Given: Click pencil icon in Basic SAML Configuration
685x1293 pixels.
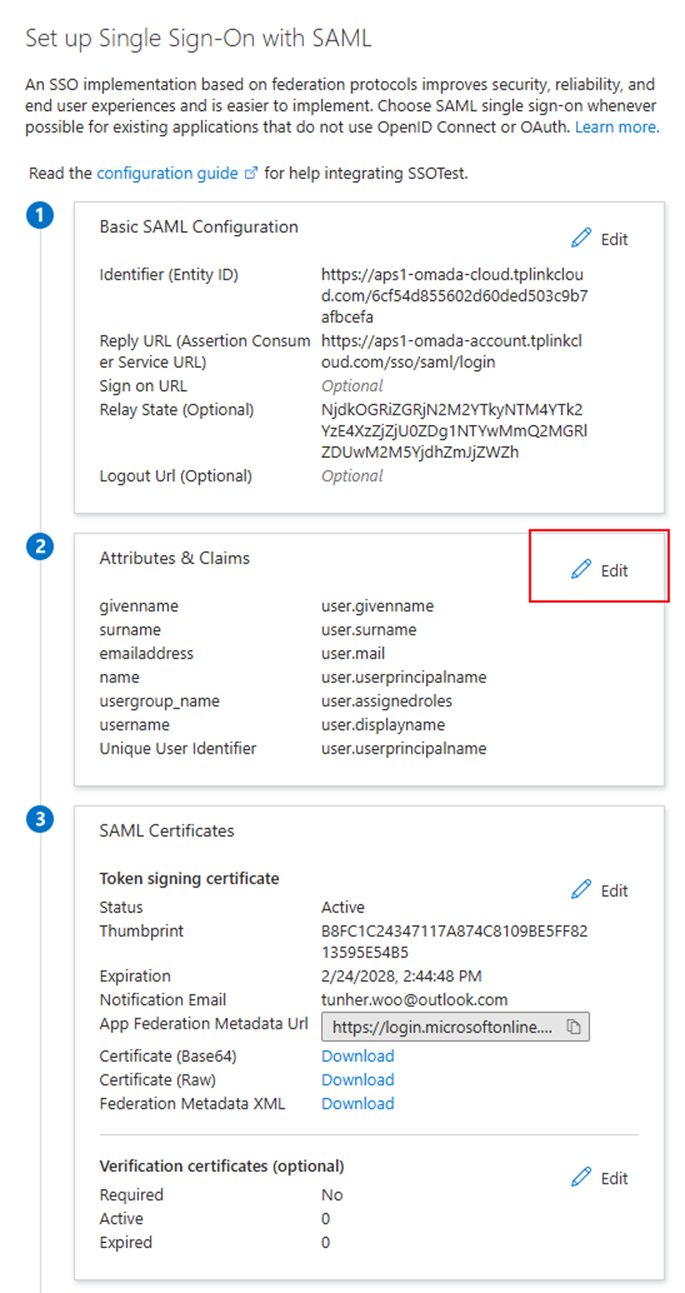Looking at the screenshot, I should click(581, 239).
